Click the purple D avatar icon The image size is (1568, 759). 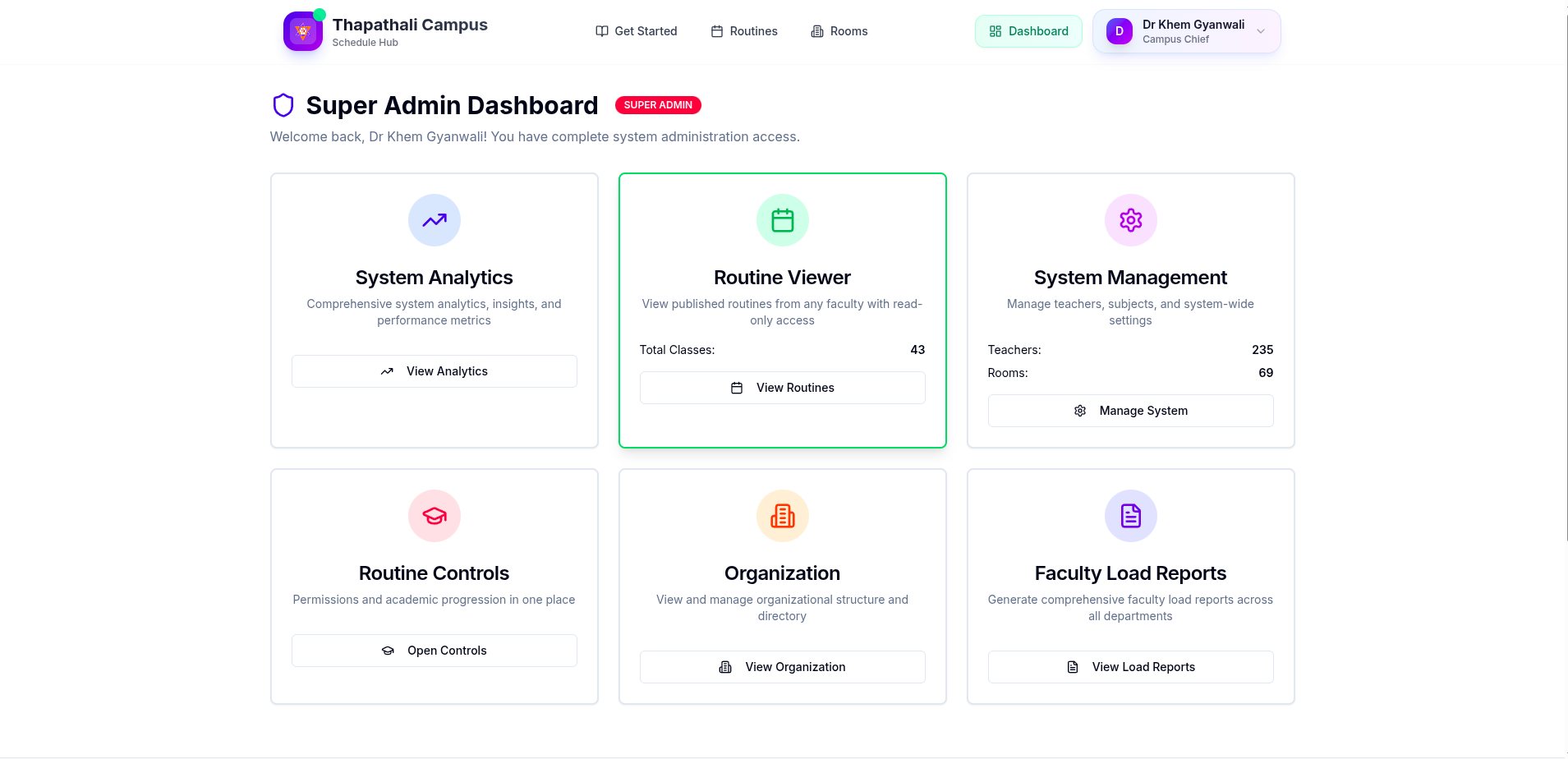pyautogui.click(x=1120, y=31)
